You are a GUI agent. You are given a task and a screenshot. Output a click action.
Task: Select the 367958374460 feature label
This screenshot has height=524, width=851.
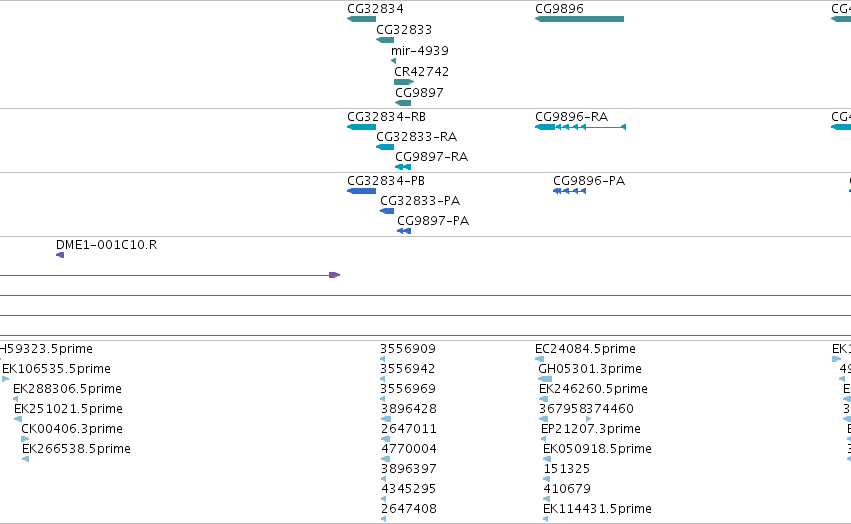(586, 409)
